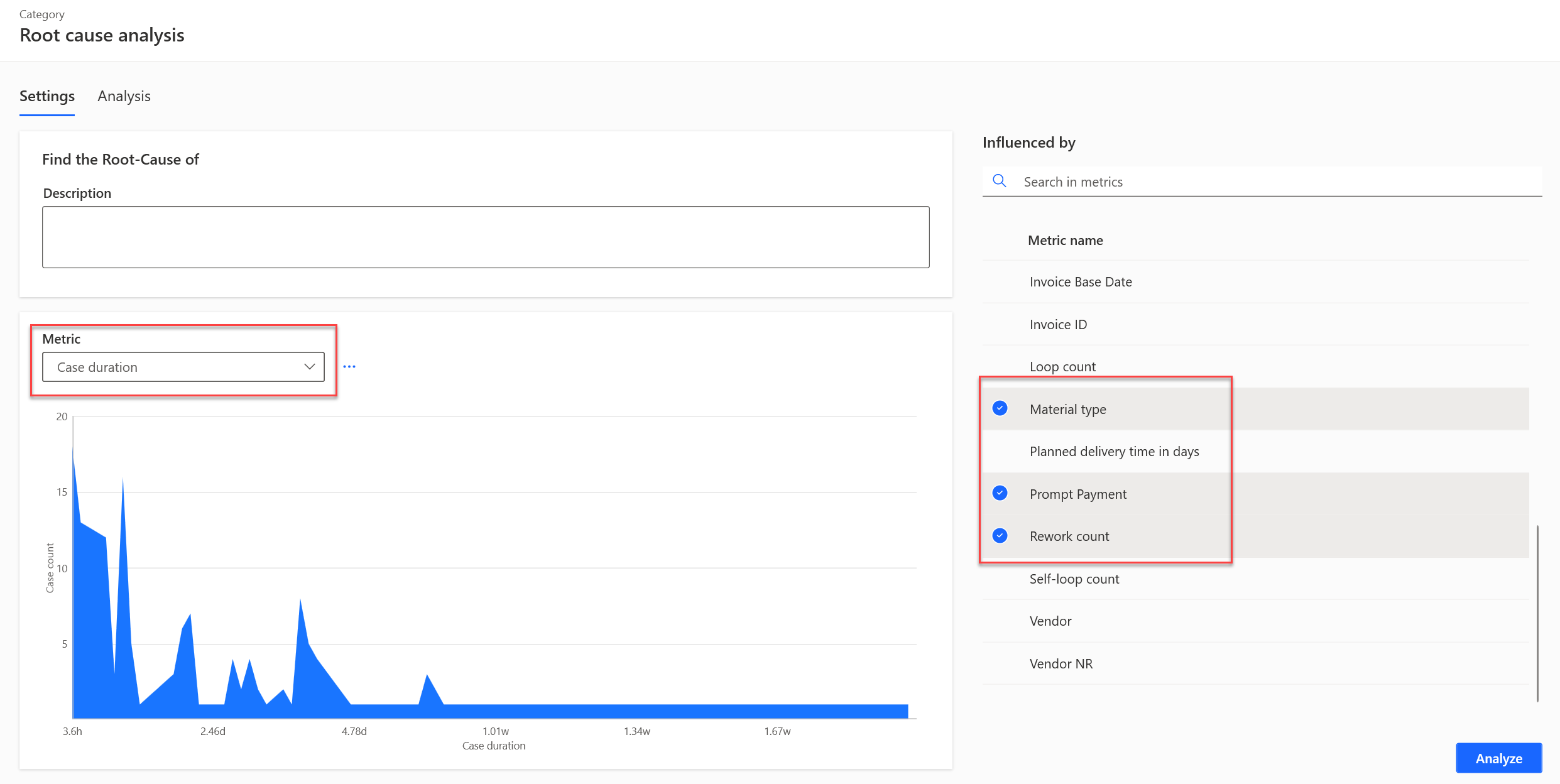Click the Prompt Payment blue check icon
This screenshot has width=1560, height=784.
(x=999, y=493)
